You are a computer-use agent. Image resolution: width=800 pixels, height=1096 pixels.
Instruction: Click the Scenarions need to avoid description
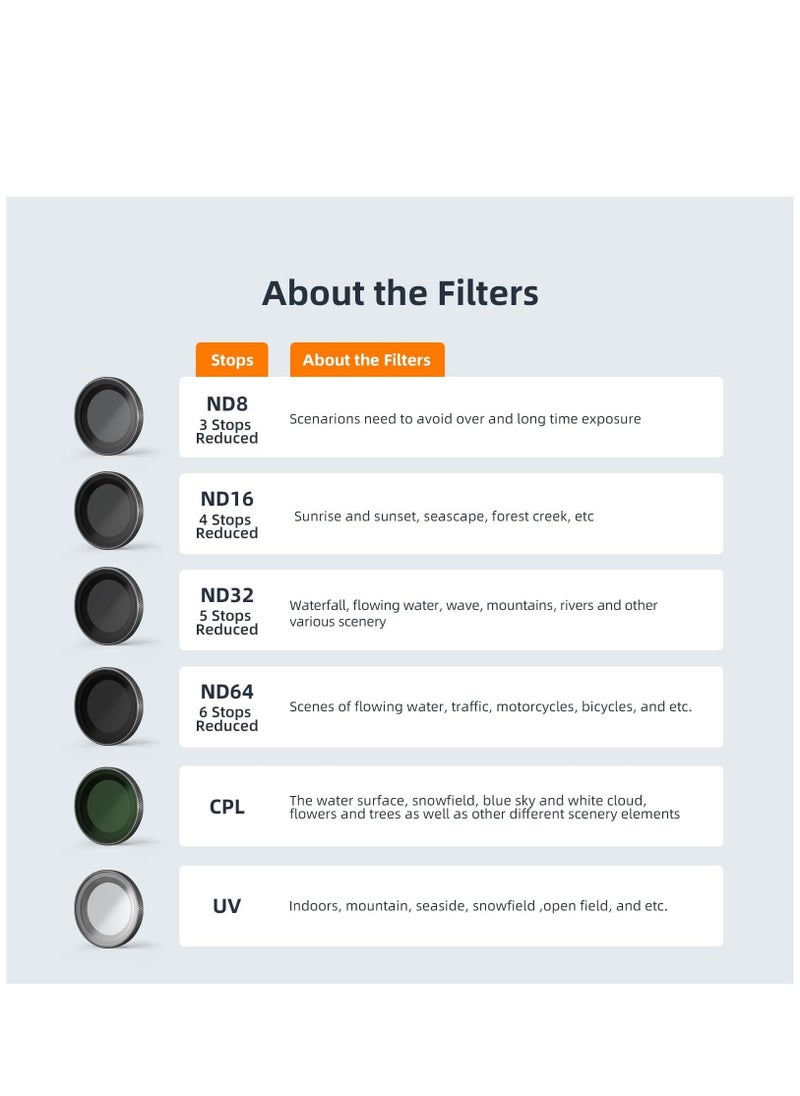(x=465, y=419)
